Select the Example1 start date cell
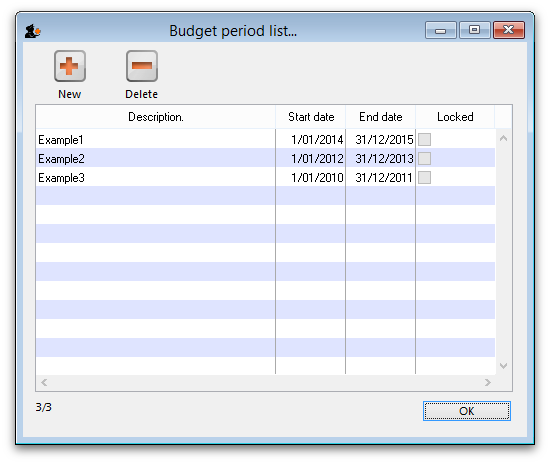 [311, 140]
